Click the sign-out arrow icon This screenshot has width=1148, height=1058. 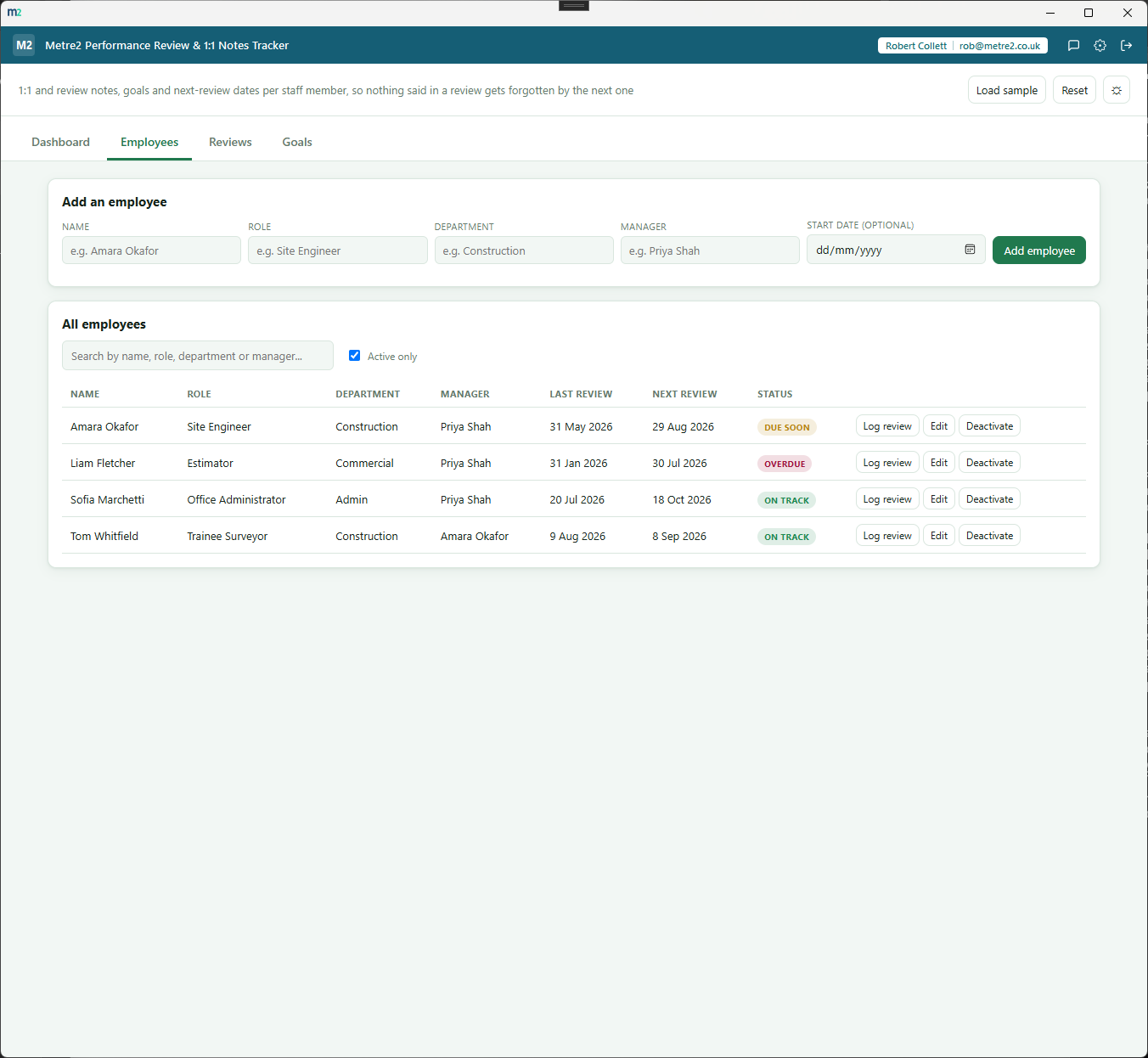coord(1126,46)
